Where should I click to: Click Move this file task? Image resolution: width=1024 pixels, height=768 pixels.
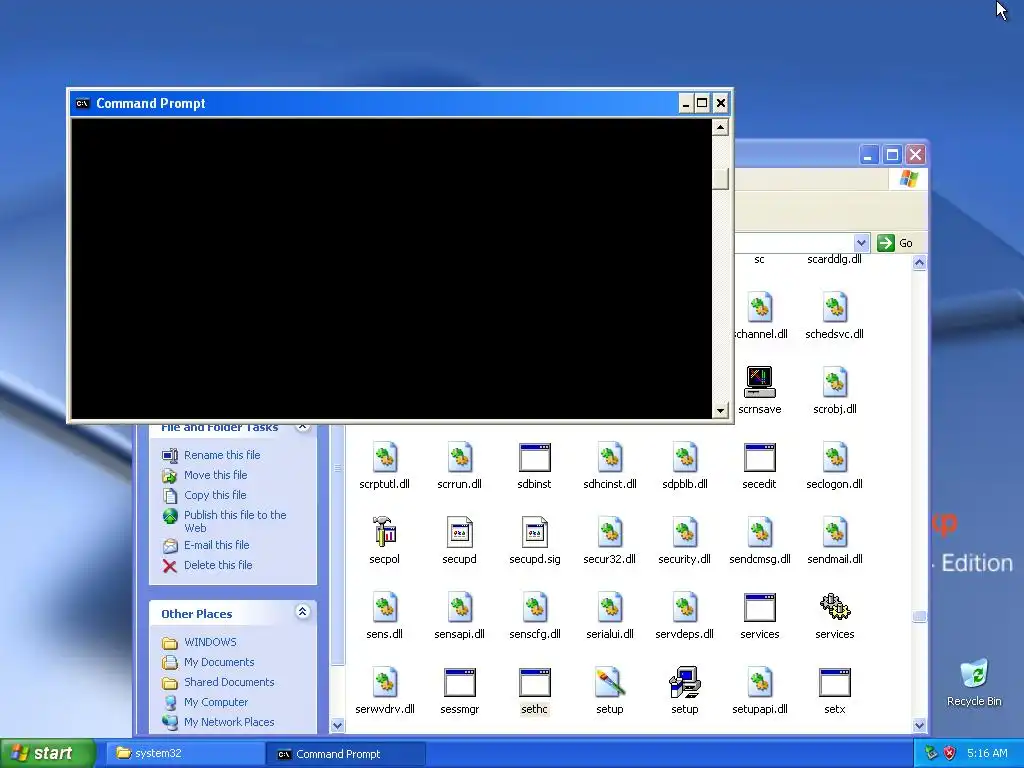(x=216, y=475)
